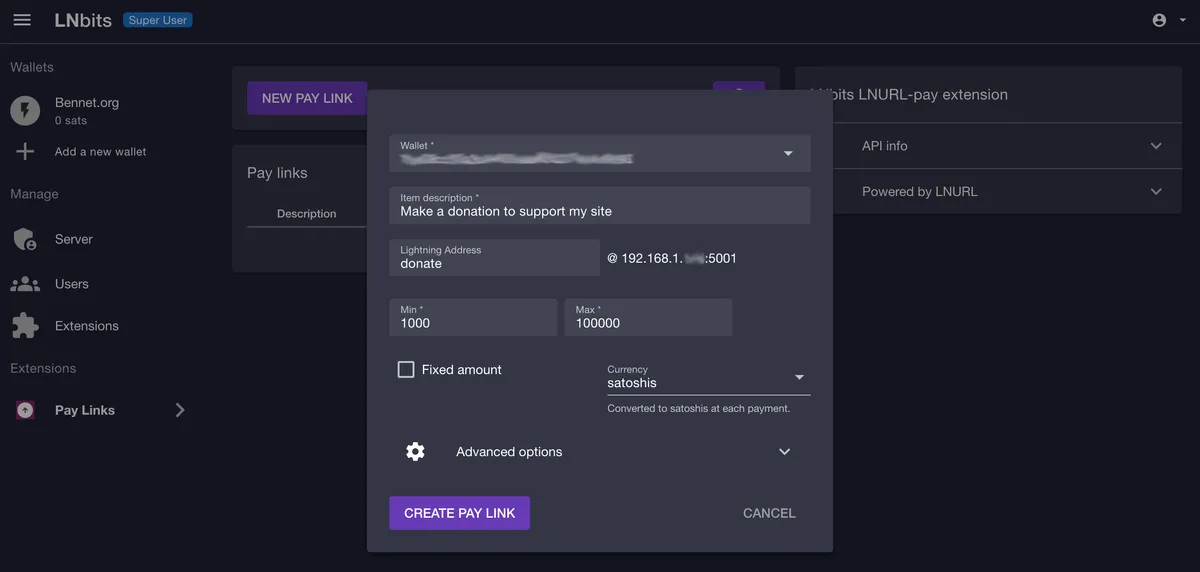Cancel the pay link dialog

click(x=769, y=513)
